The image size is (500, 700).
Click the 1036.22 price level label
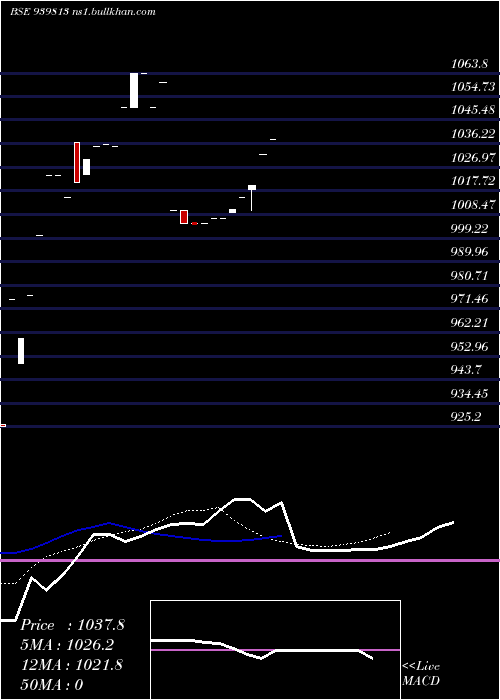tap(473, 133)
